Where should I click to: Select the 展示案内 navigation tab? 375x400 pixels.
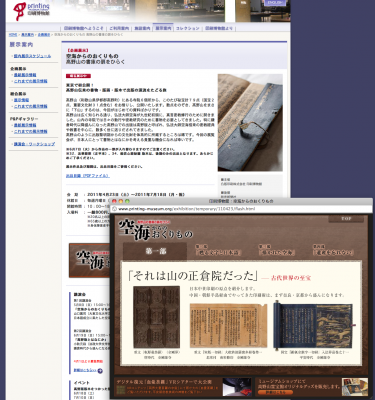(163, 28)
